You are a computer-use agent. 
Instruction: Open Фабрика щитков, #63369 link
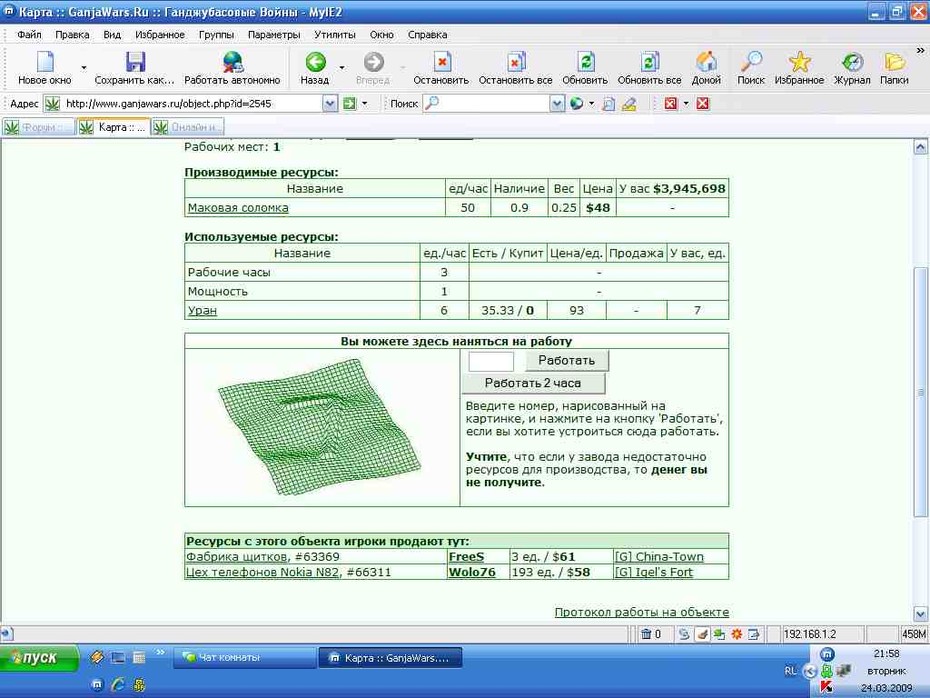point(263,557)
